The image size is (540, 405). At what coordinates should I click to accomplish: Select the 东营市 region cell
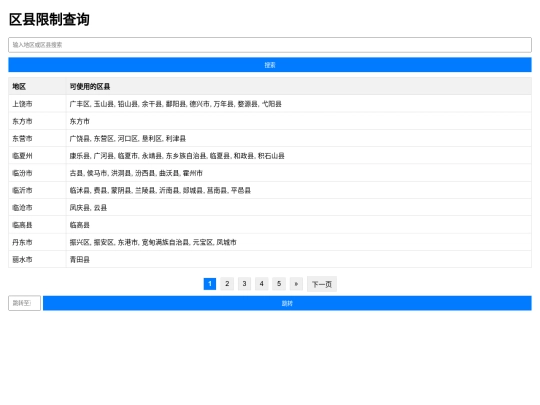[x=37, y=138]
